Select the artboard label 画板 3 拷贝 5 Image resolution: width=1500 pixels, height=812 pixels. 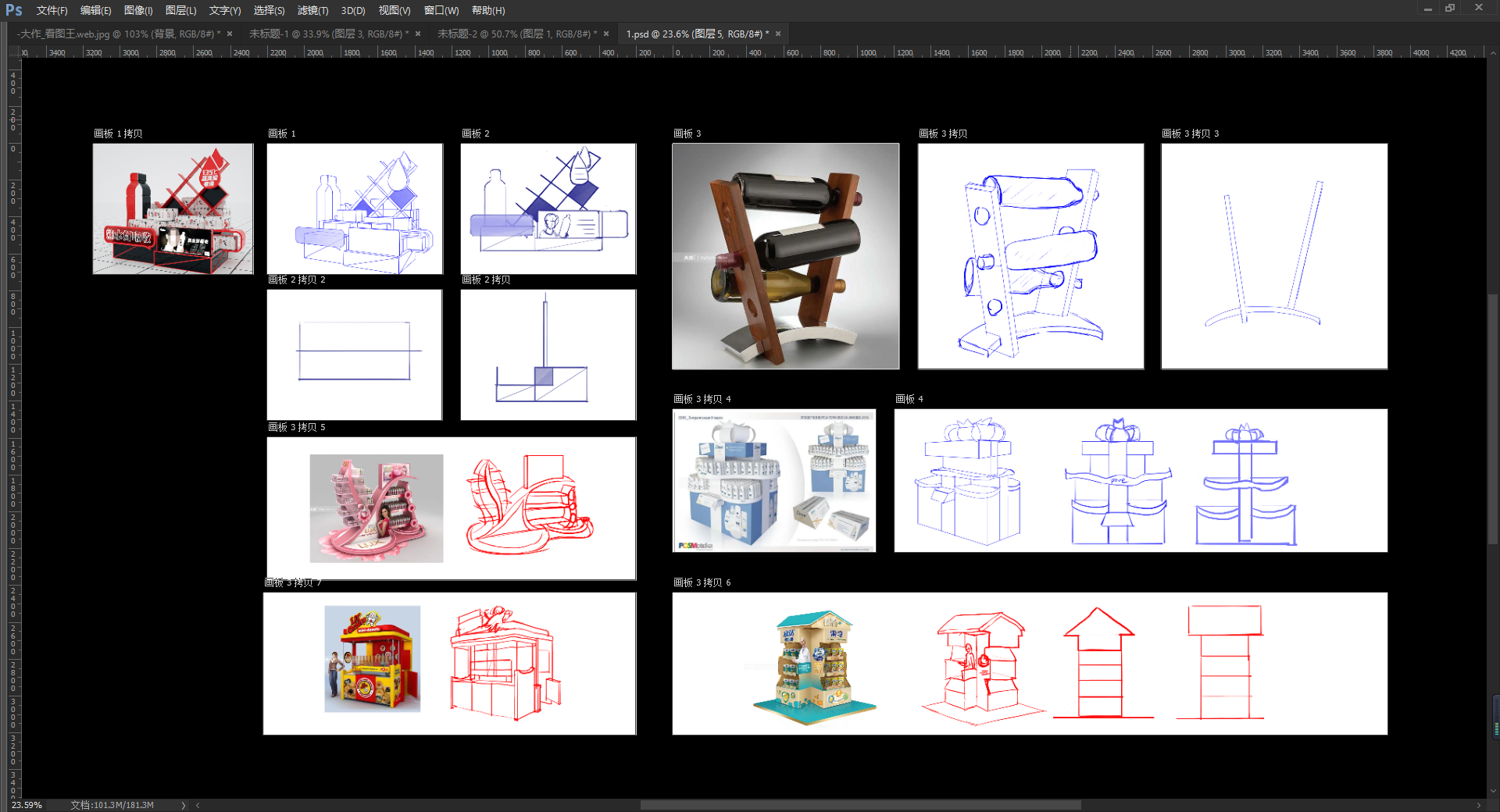click(297, 427)
